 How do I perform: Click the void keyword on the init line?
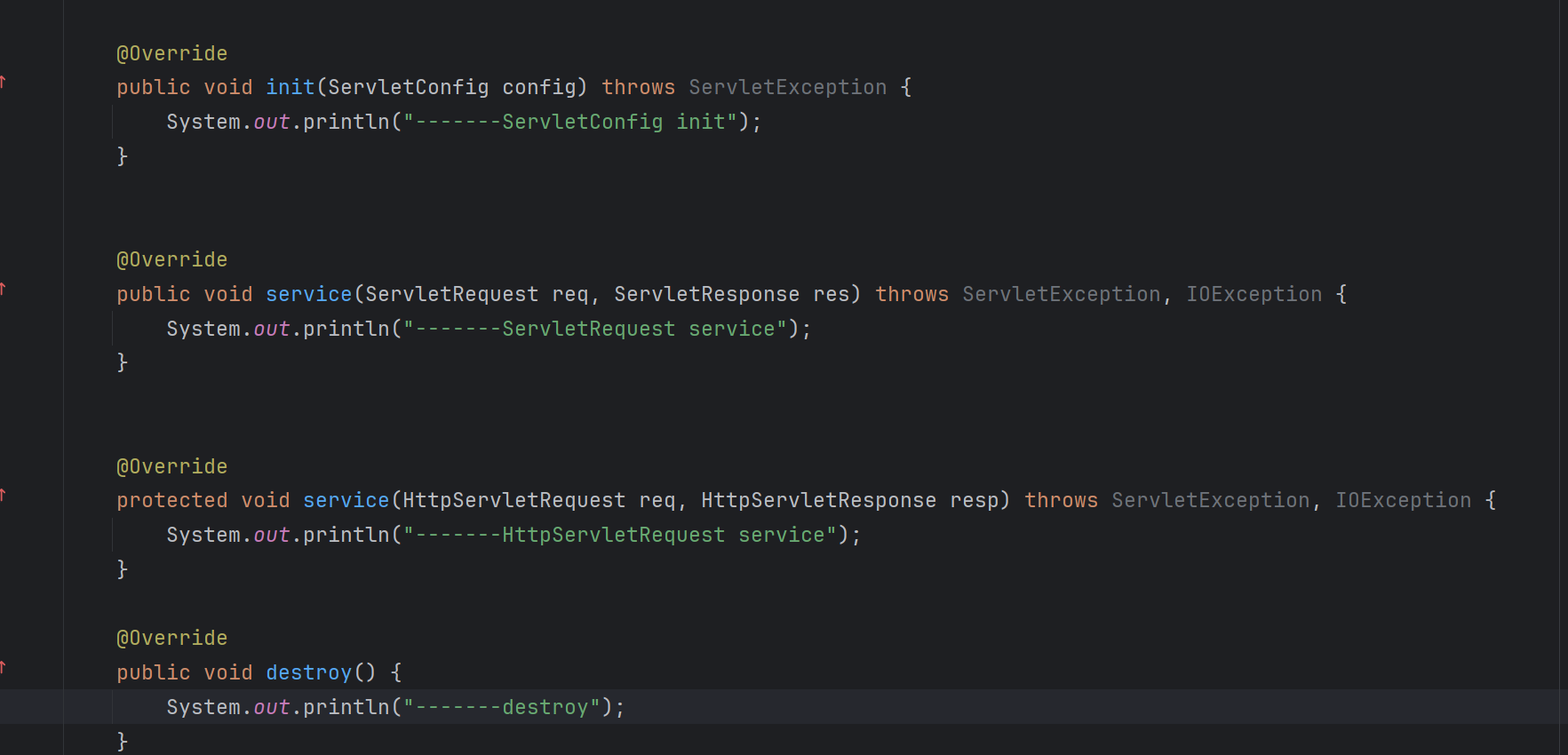click(228, 87)
